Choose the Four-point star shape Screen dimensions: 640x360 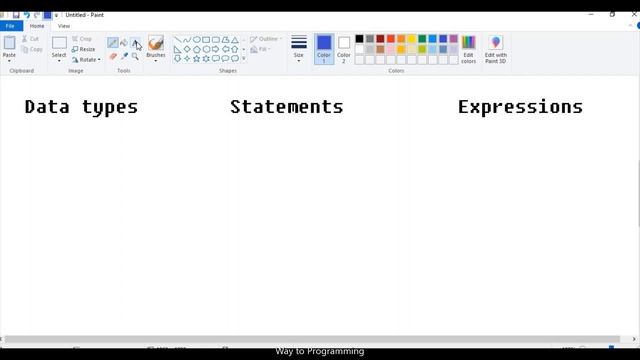(x=187, y=58)
